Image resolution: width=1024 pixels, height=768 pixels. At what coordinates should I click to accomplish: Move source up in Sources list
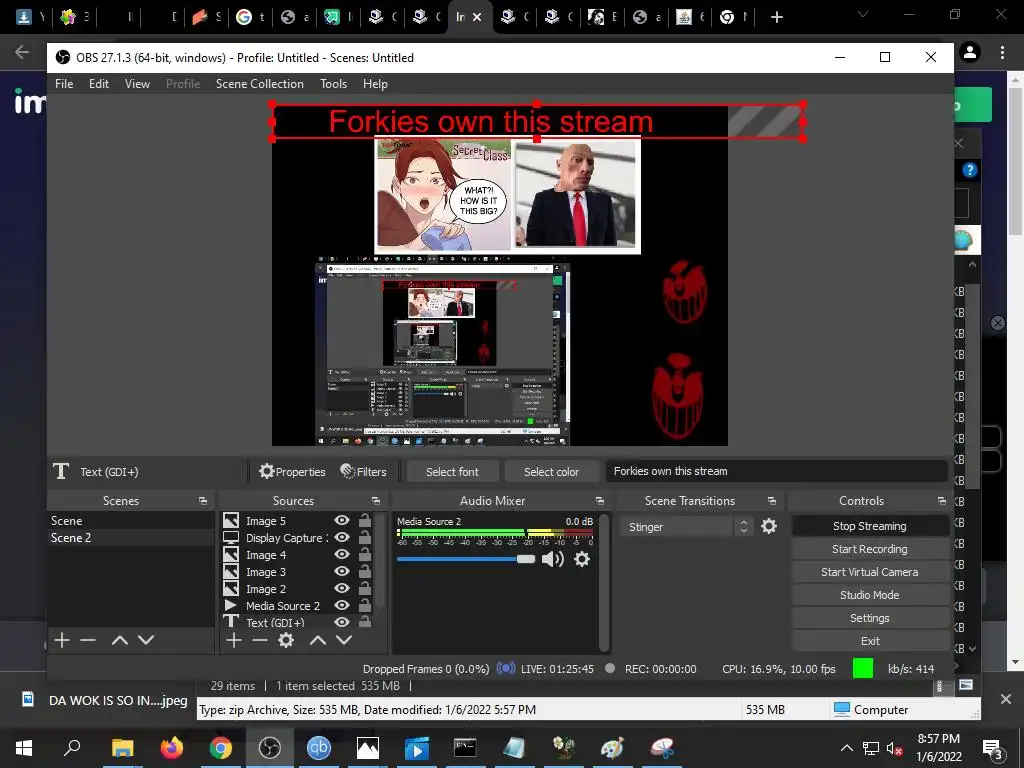pos(318,640)
